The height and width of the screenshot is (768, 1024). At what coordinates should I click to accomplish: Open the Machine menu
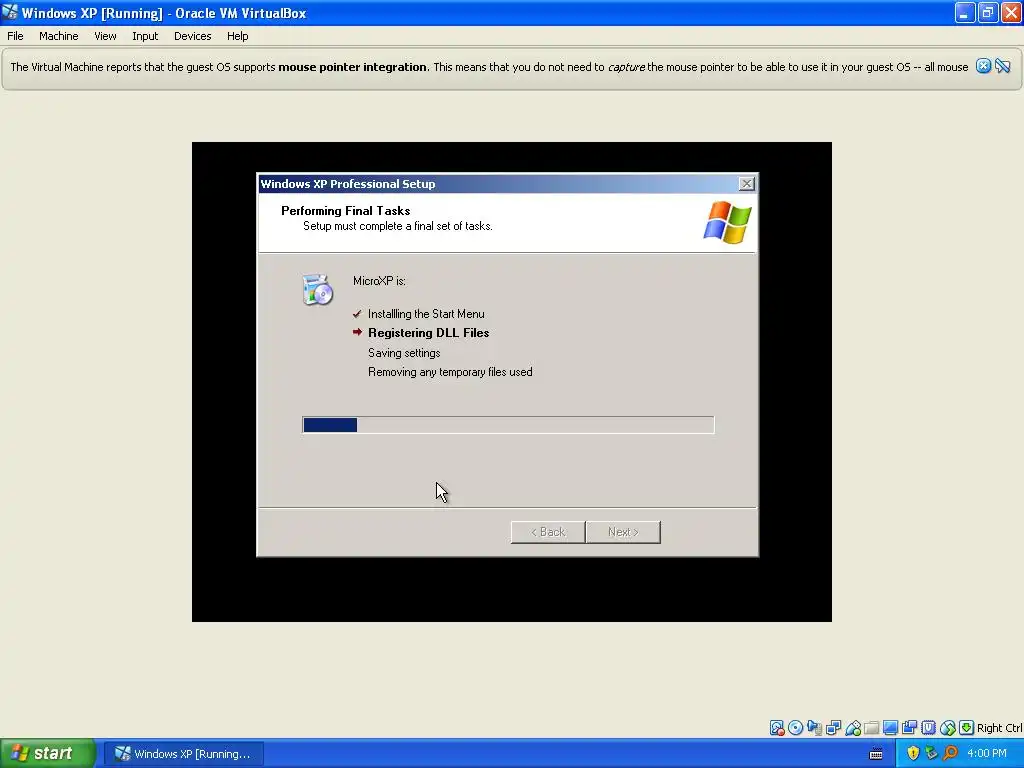pyautogui.click(x=59, y=36)
